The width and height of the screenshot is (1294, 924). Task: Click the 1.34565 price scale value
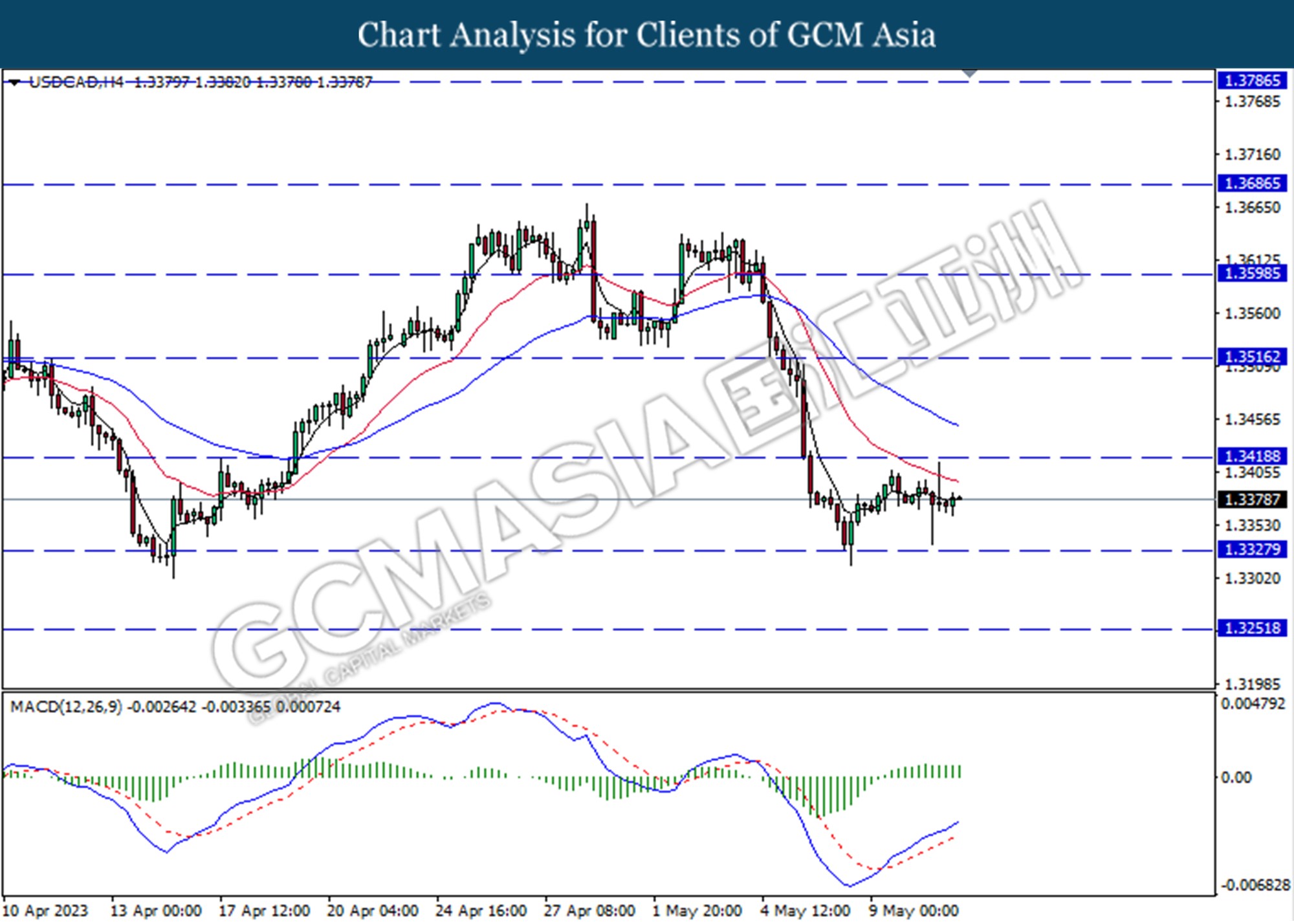pos(1253,419)
